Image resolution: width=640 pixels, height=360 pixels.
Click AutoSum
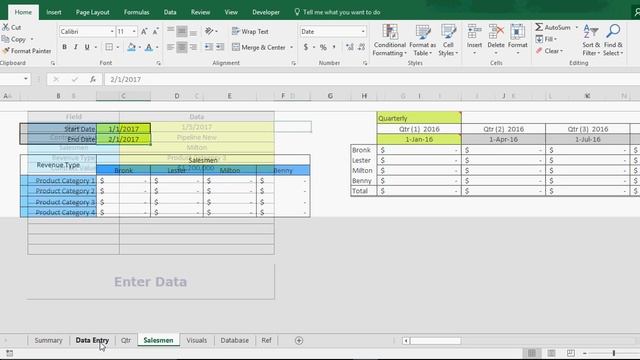tap(553, 27)
